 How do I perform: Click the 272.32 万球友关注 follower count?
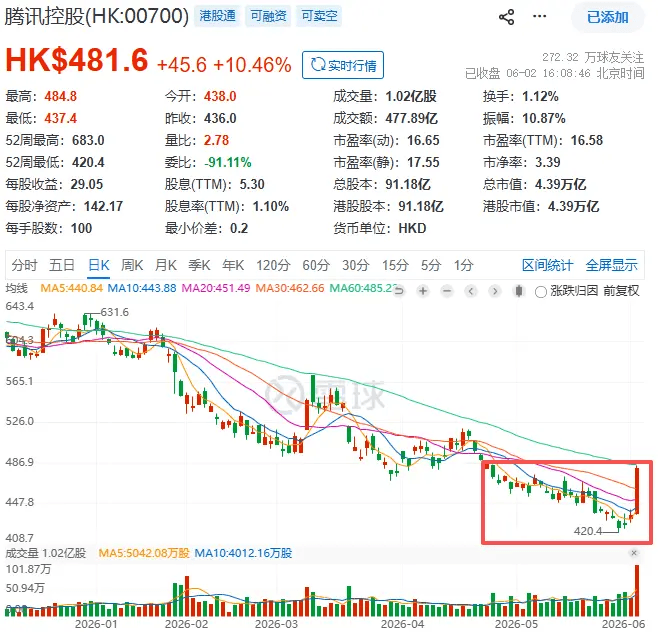[x=593, y=57]
